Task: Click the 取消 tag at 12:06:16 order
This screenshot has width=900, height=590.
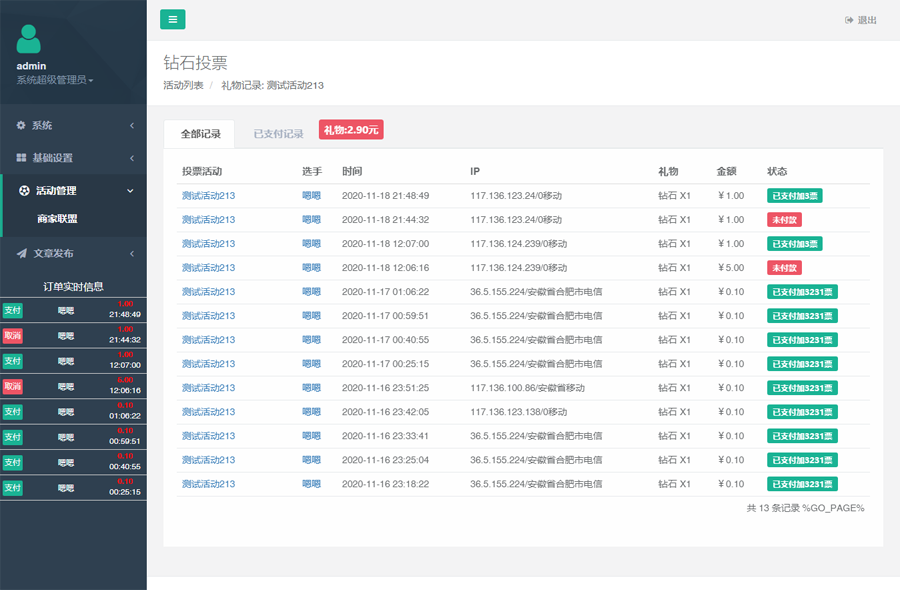Action: (12, 386)
